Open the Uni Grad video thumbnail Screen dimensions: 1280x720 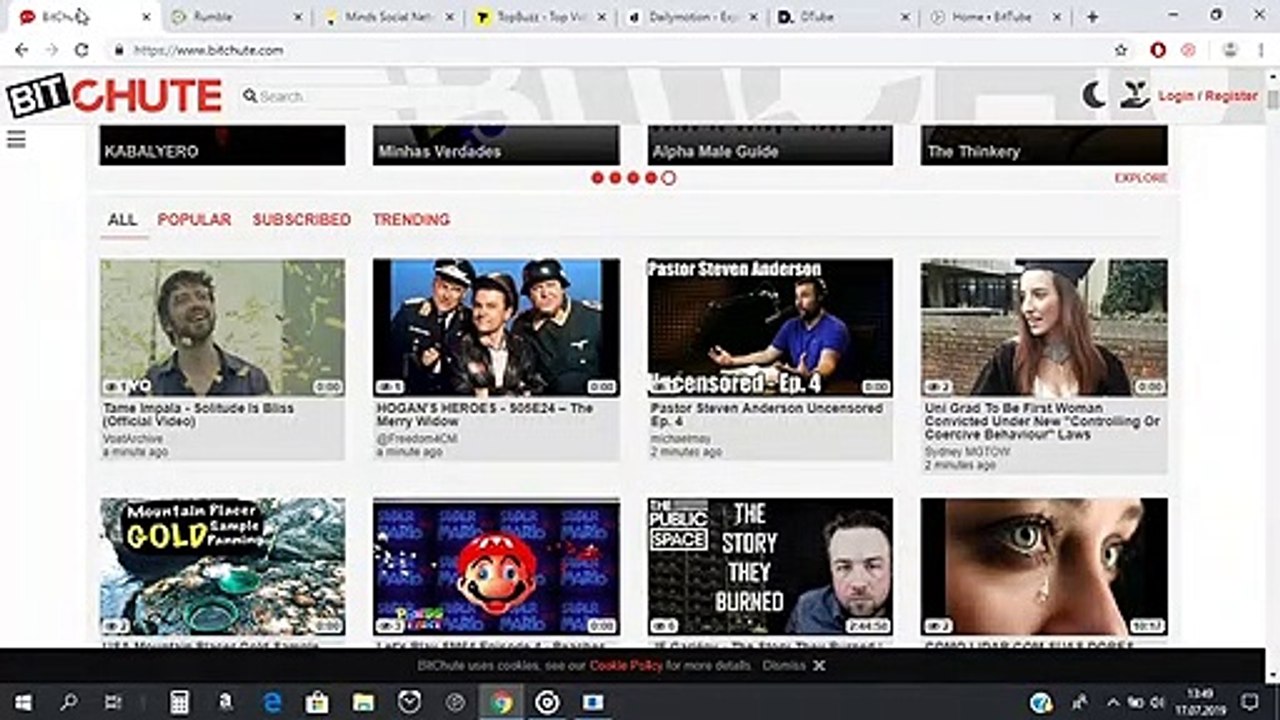1044,328
